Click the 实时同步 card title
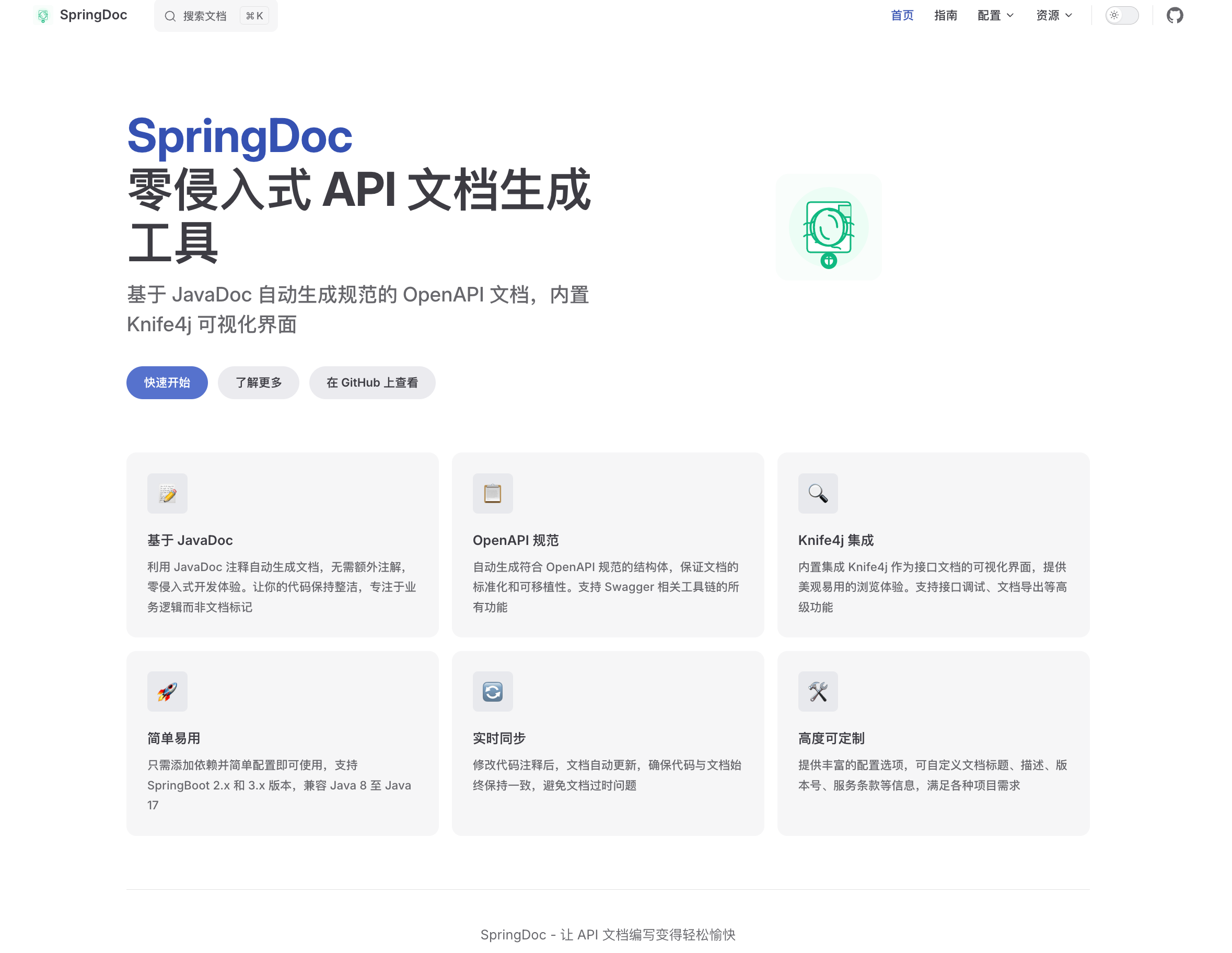 click(499, 738)
